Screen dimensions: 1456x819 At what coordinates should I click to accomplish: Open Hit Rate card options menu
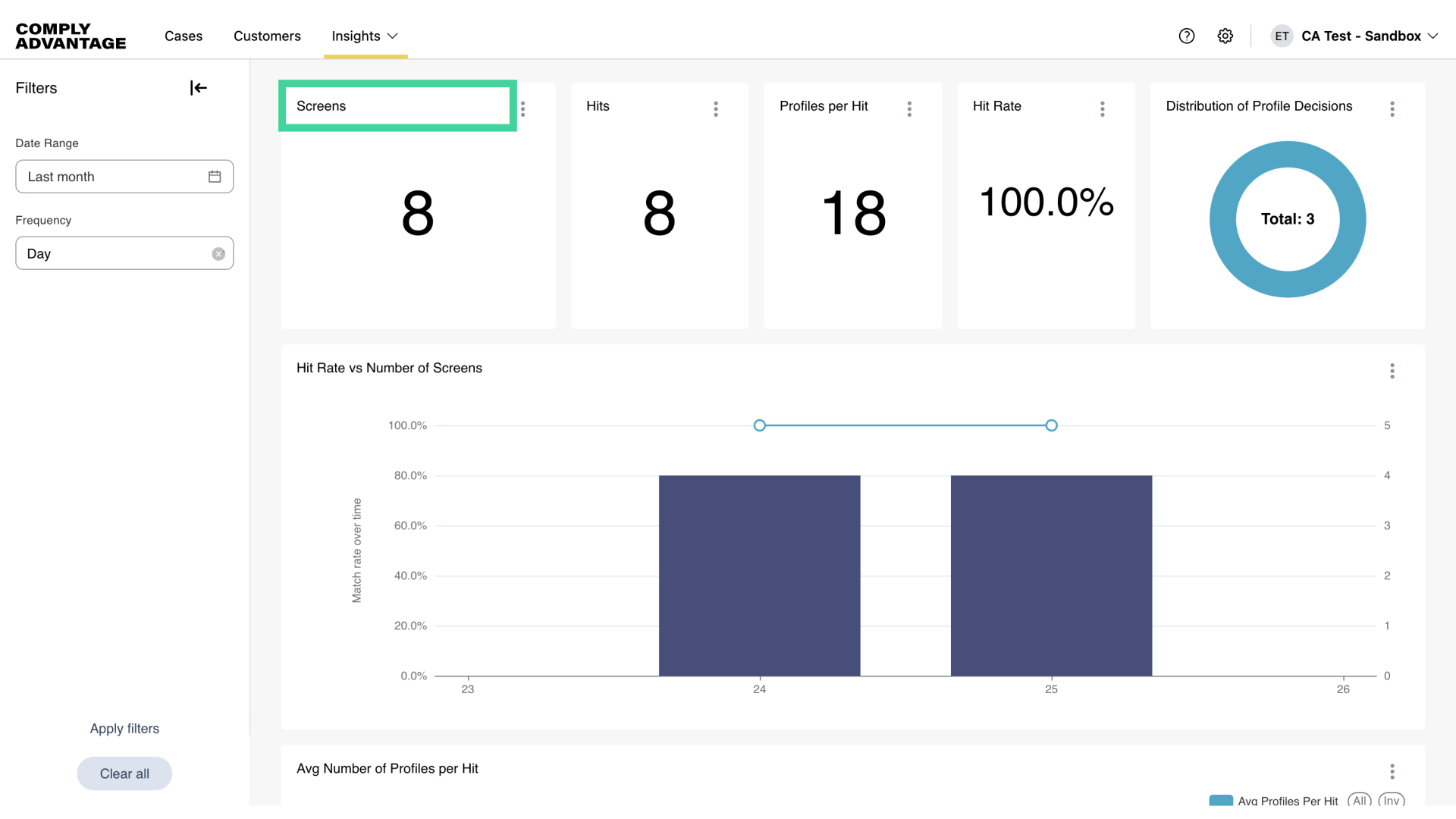coord(1103,109)
